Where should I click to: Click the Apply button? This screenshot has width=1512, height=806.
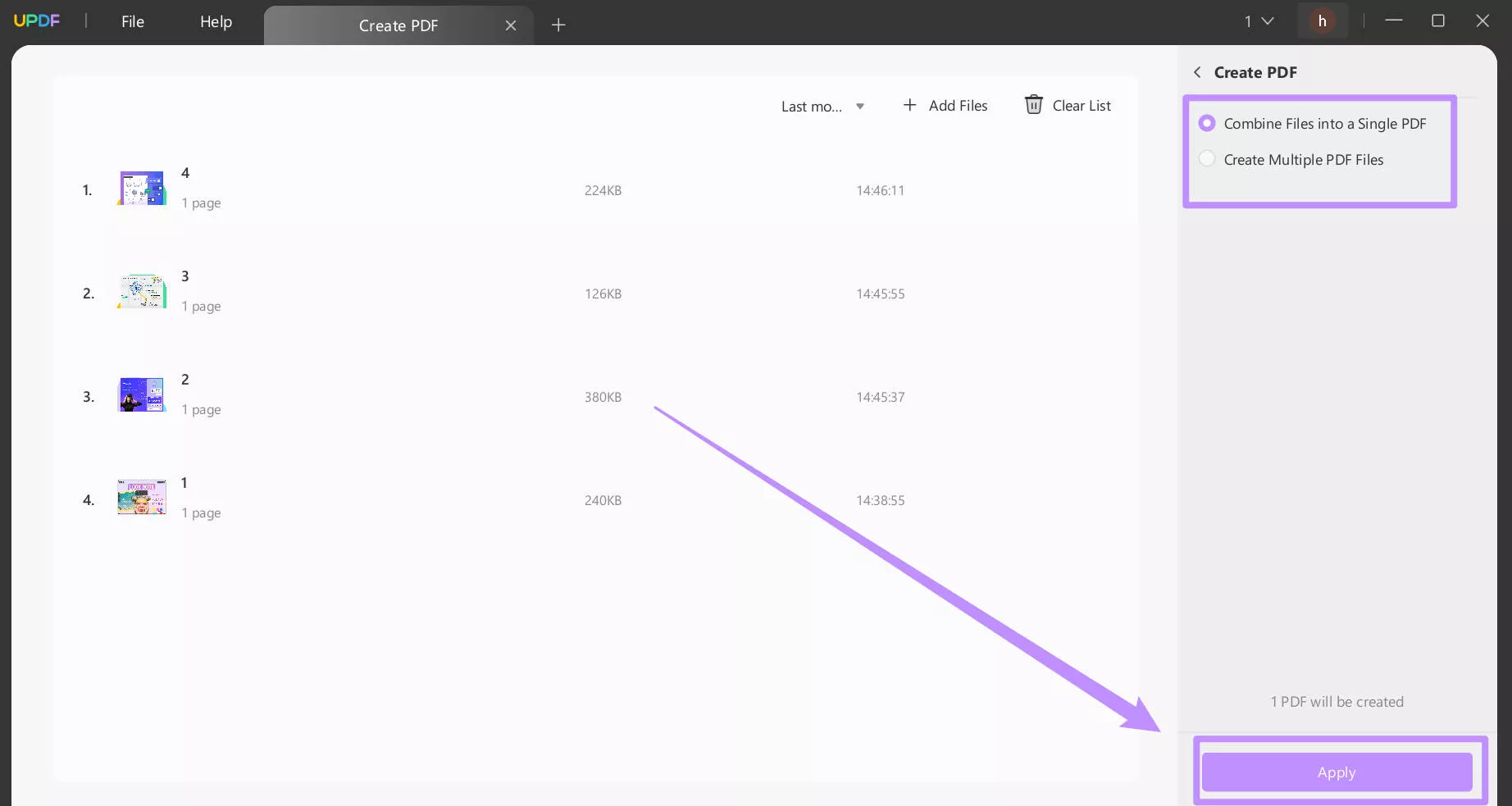tap(1337, 772)
